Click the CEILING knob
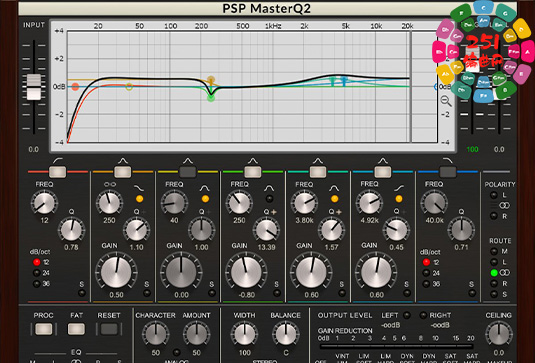This screenshot has width=535, height=363. pyautogui.click(x=498, y=334)
